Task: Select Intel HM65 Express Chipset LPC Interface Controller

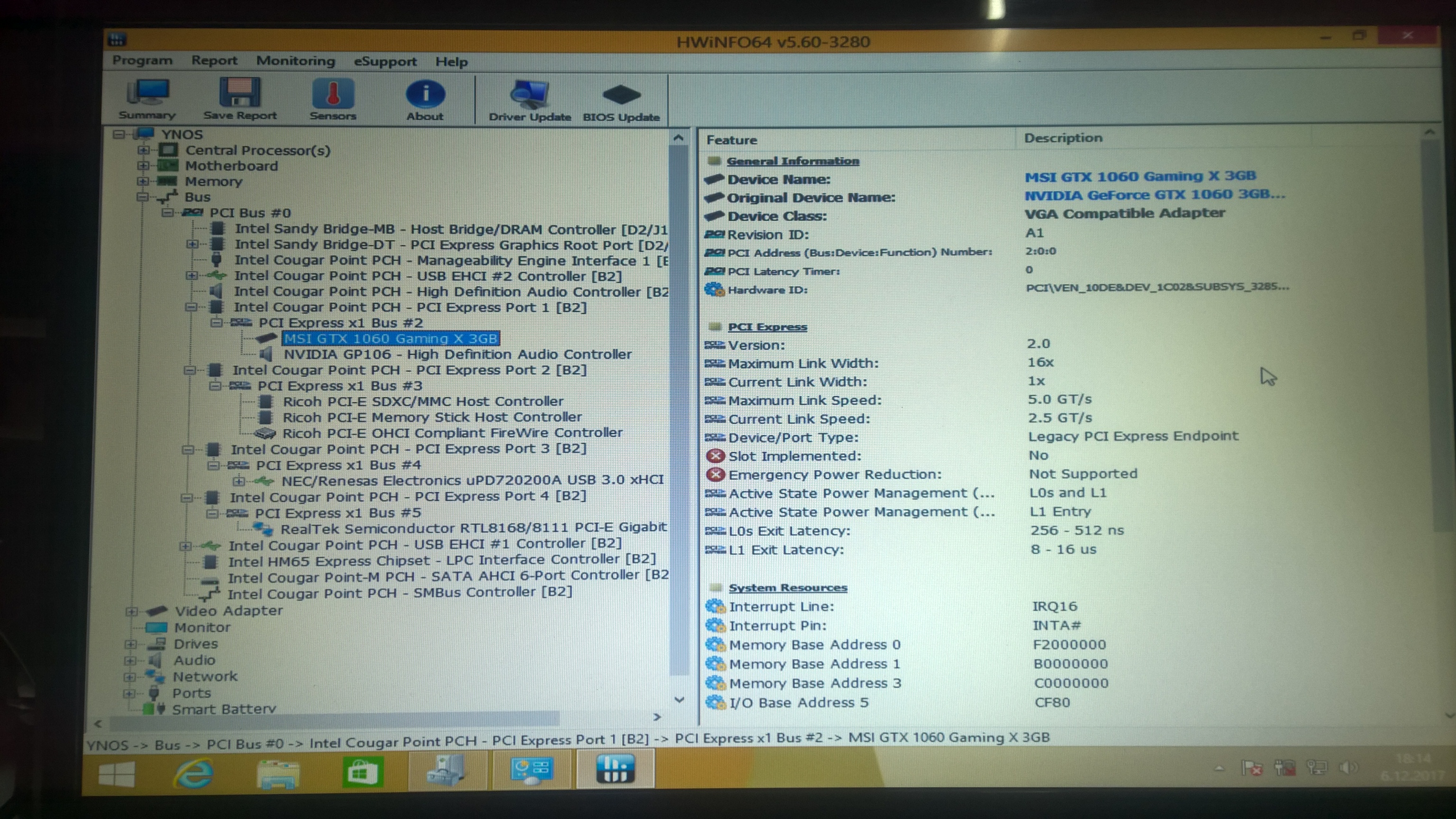Action: [x=442, y=561]
